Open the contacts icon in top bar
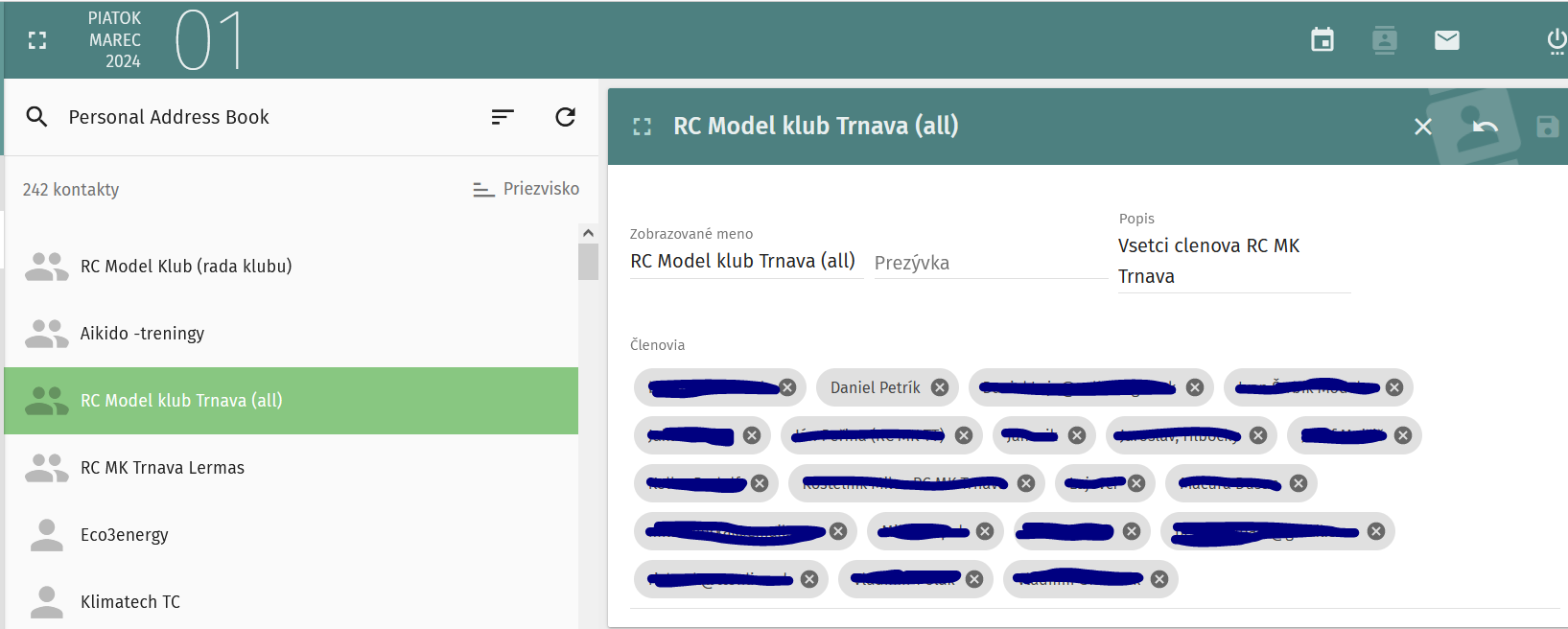 tap(1384, 40)
